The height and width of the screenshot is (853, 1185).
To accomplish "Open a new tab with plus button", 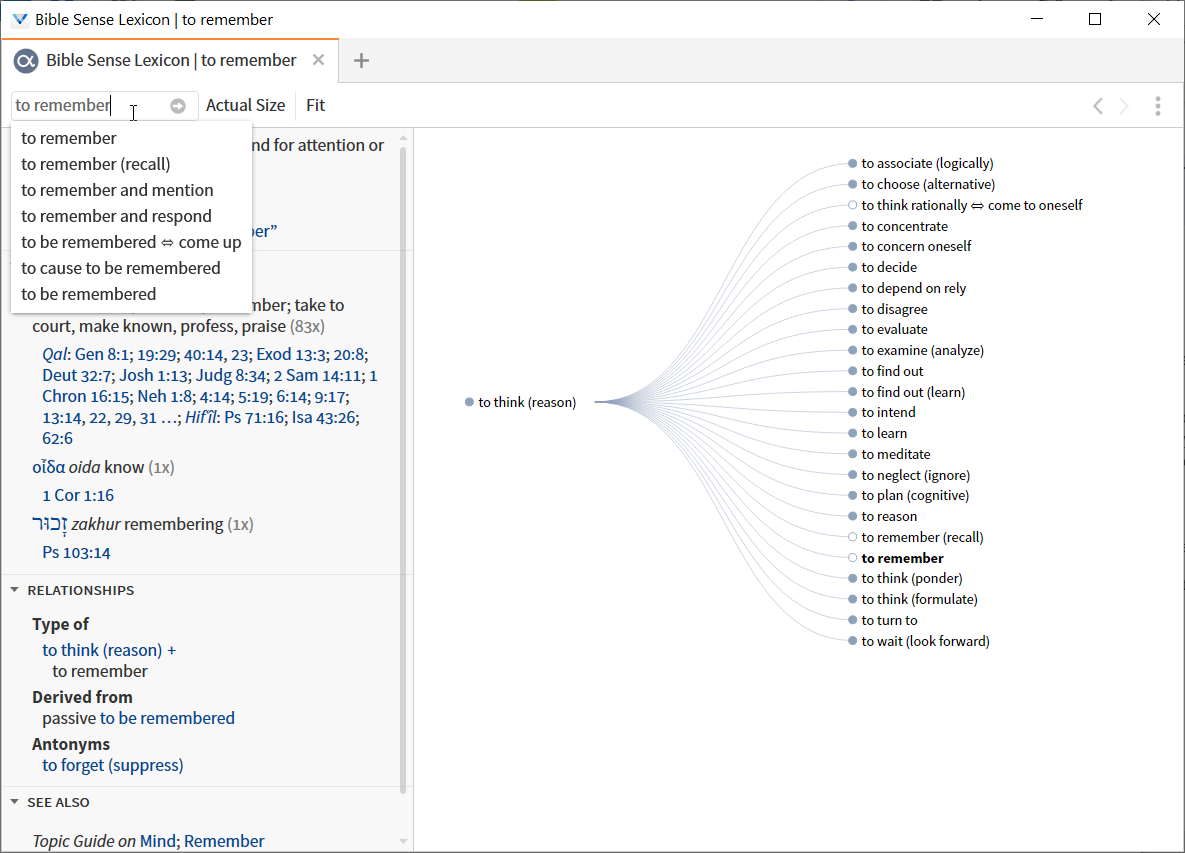I will (361, 60).
